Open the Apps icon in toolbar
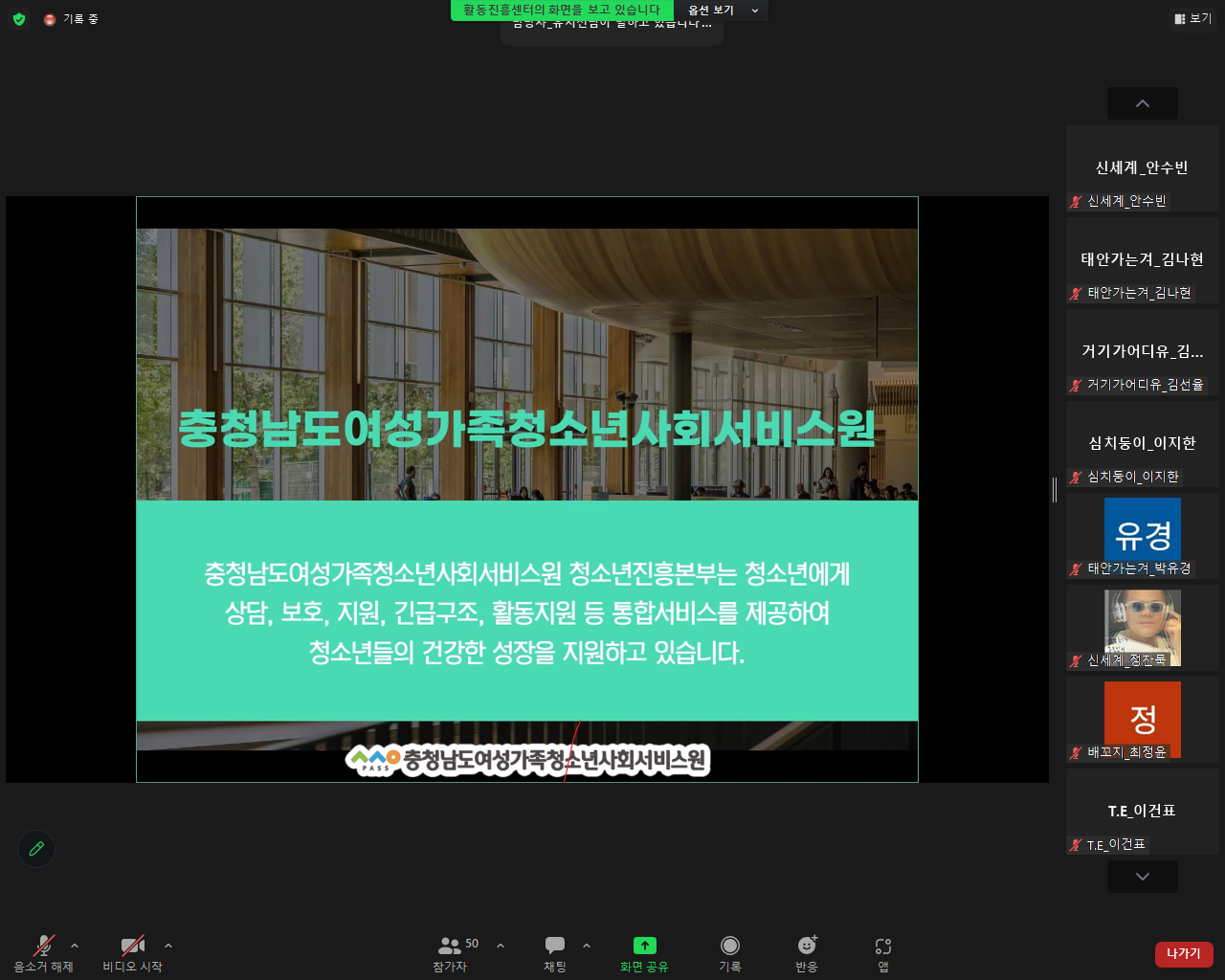1225x980 pixels. point(883,947)
